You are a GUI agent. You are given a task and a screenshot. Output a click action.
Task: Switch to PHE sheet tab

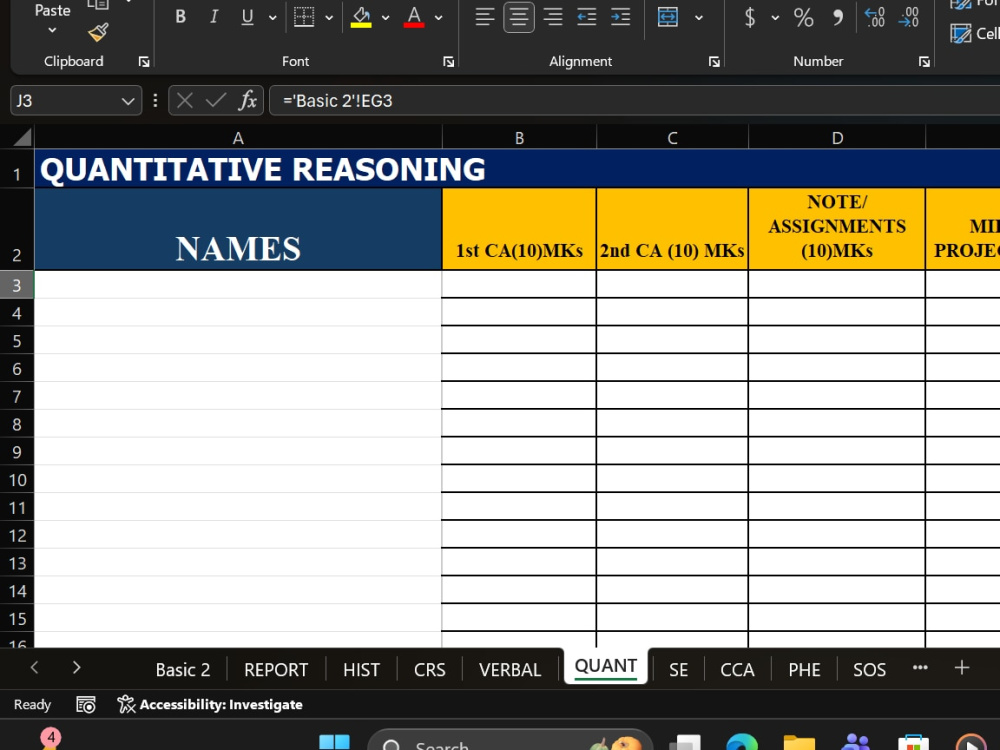[805, 670]
